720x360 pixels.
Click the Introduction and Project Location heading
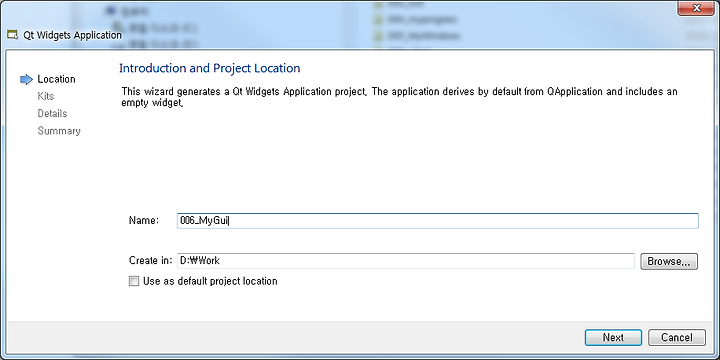[x=209, y=68]
